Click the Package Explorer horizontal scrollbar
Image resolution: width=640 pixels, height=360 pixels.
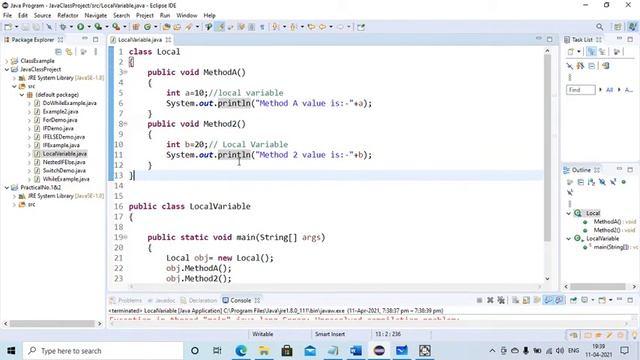click(x=52, y=324)
